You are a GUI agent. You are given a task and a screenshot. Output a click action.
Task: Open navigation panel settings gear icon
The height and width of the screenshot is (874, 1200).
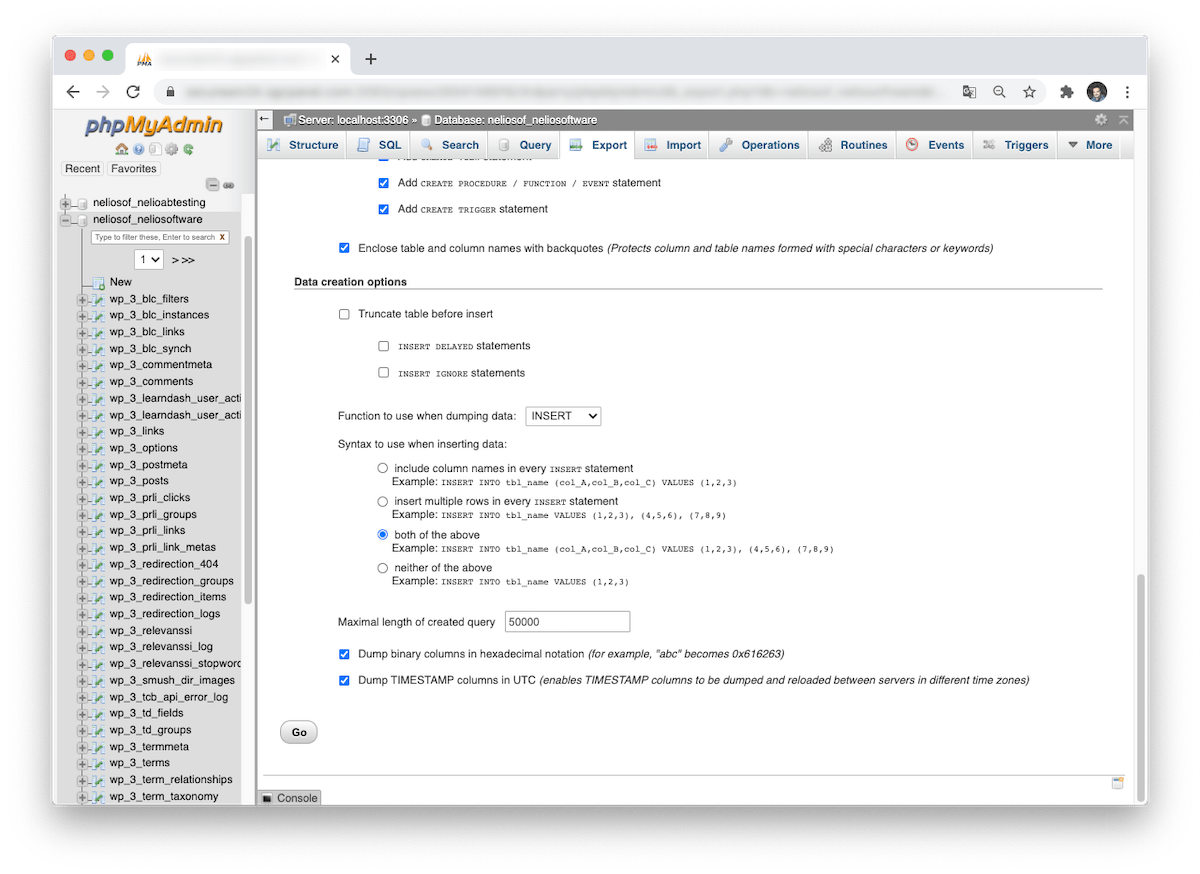(x=171, y=150)
